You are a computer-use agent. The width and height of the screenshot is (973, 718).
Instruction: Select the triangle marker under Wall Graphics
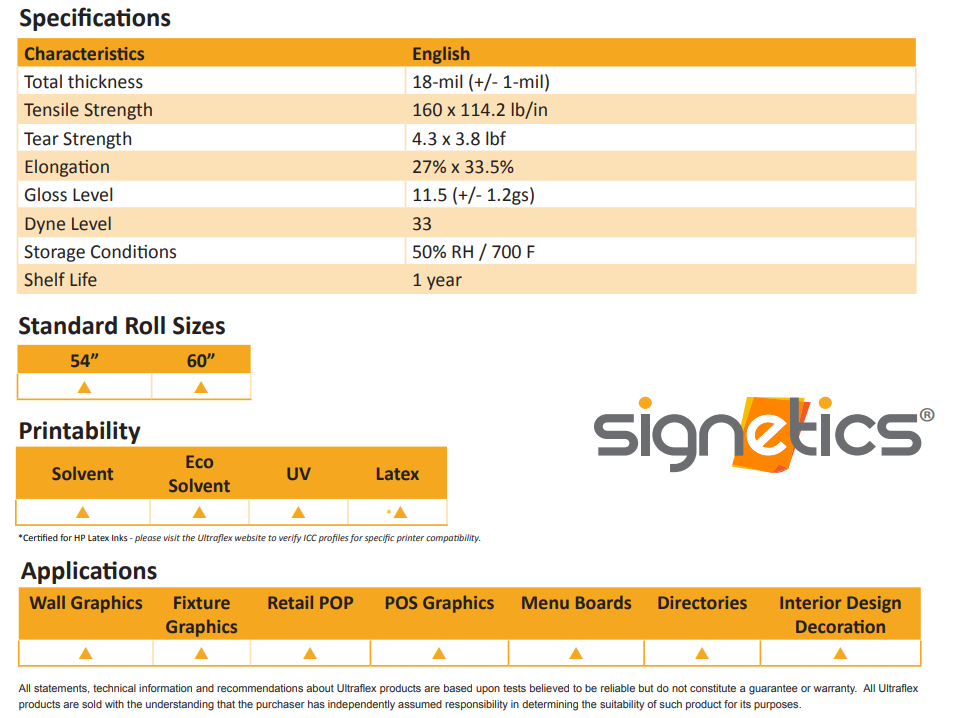pyautogui.click(x=86, y=653)
